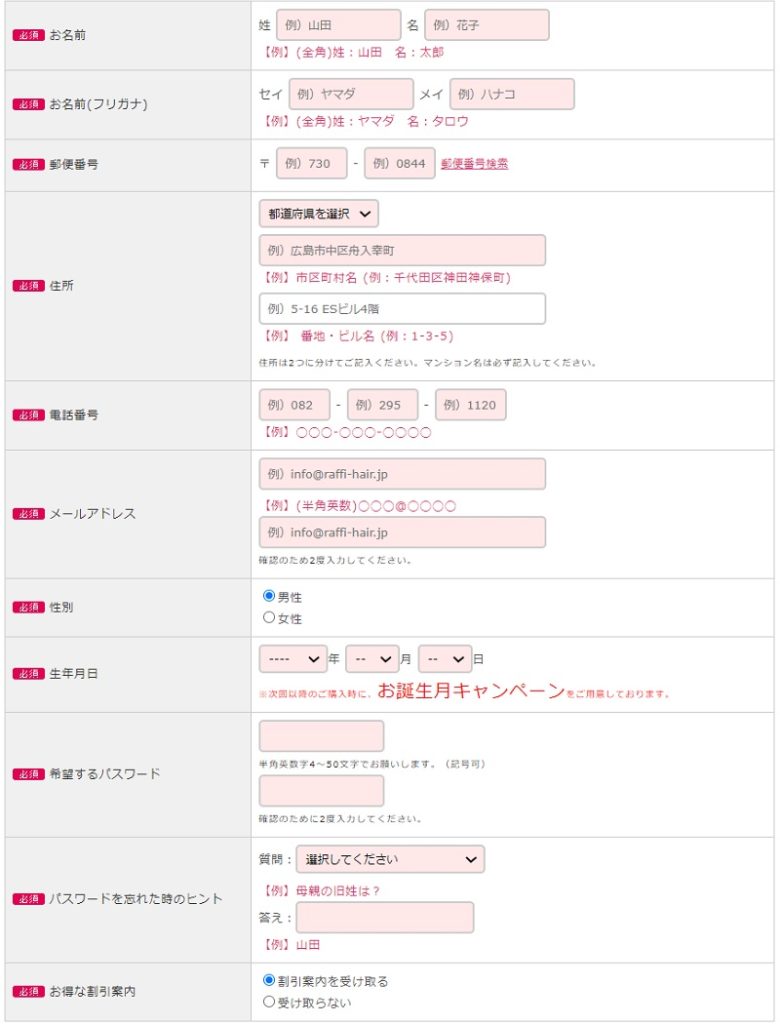Viewport: 780px width, 1024px height.
Task: Click the first email address field
Action: 402,474
